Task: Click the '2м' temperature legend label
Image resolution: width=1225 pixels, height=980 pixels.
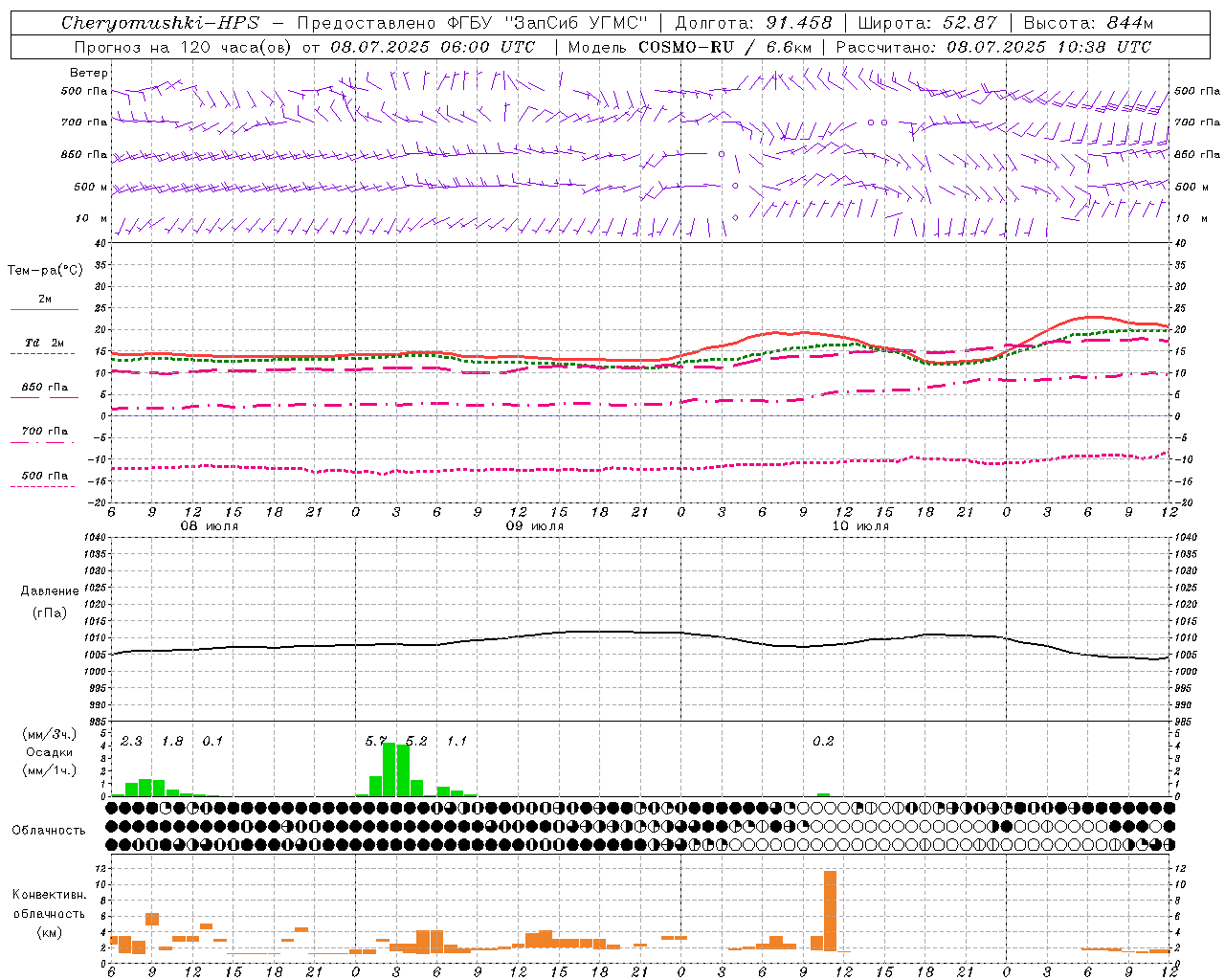Action: [45, 299]
